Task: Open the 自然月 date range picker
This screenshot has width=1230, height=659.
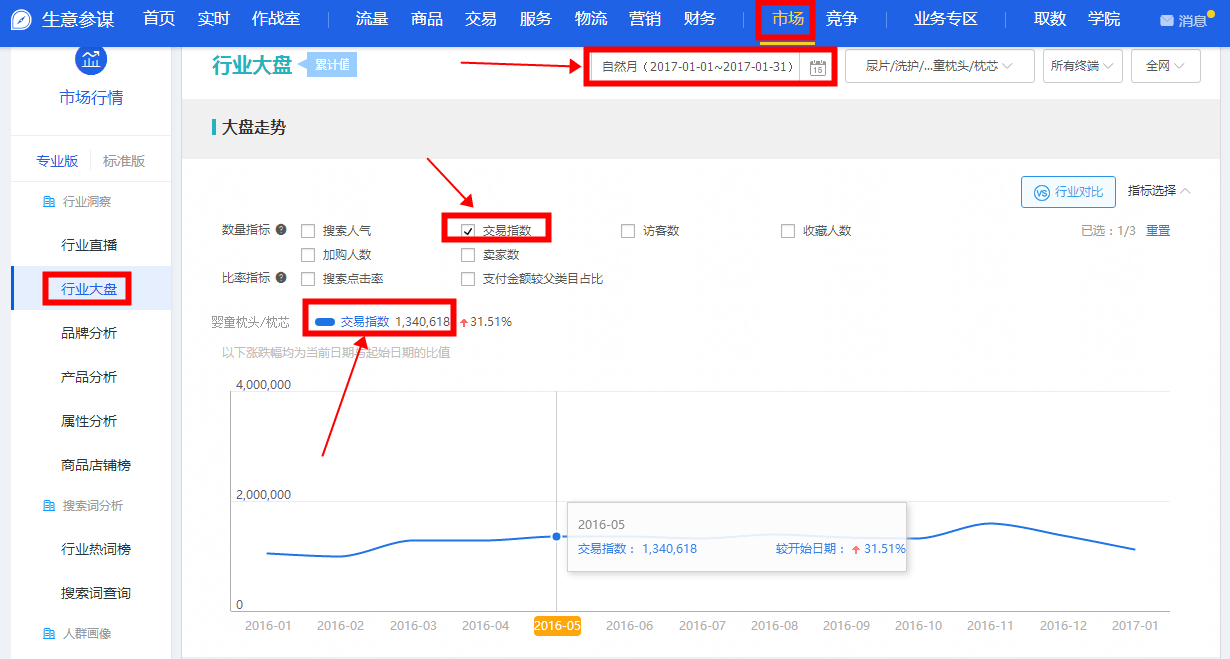Action: coord(710,66)
